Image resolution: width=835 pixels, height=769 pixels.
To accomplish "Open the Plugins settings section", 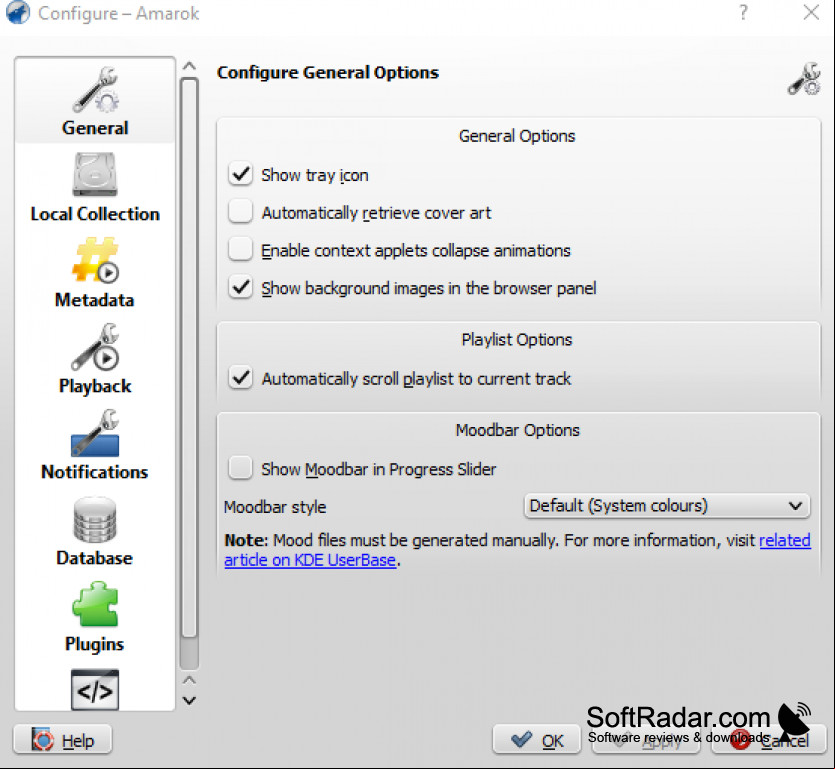I will pyautogui.click(x=95, y=617).
